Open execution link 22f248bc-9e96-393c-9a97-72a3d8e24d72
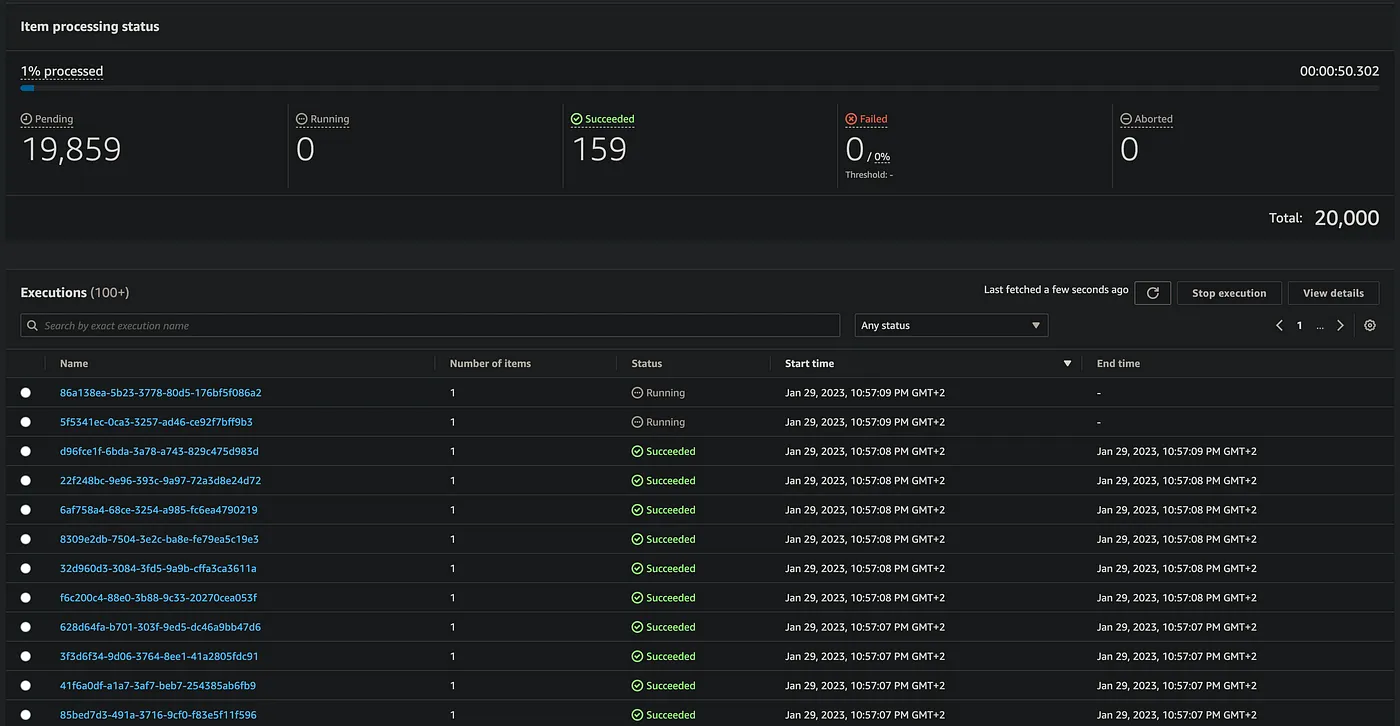This screenshot has width=1400, height=726. (160, 481)
